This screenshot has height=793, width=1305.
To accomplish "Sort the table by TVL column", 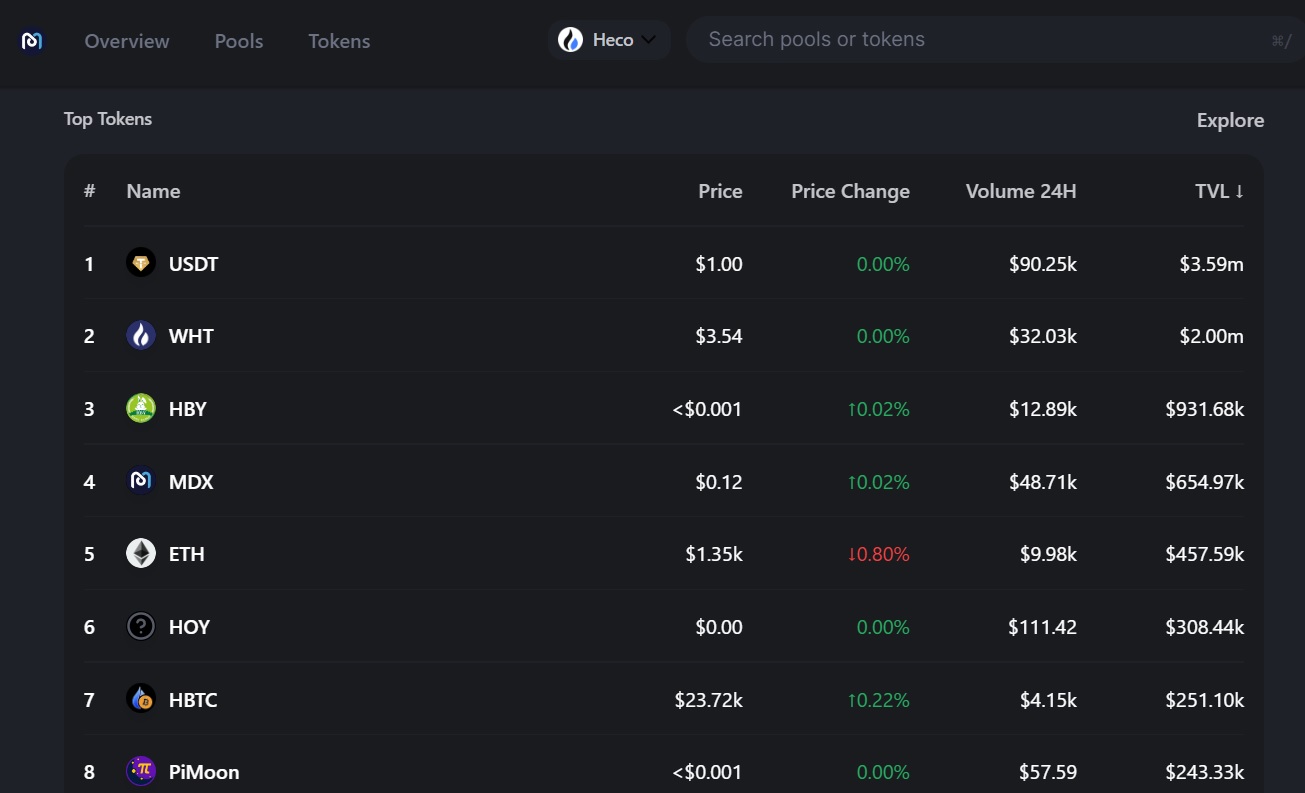I will tap(1219, 191).
